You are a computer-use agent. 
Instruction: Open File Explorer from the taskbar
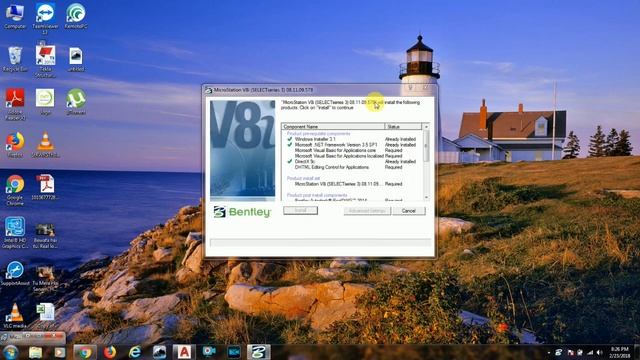(36, 352)
